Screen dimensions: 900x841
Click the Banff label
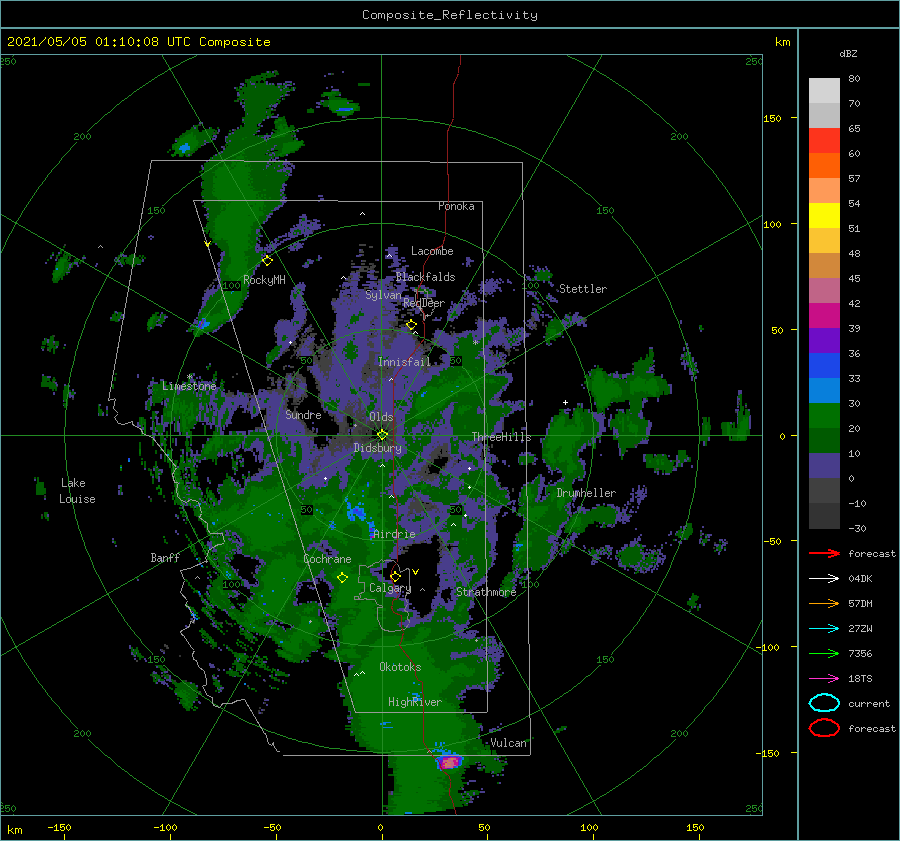[165, 557]
